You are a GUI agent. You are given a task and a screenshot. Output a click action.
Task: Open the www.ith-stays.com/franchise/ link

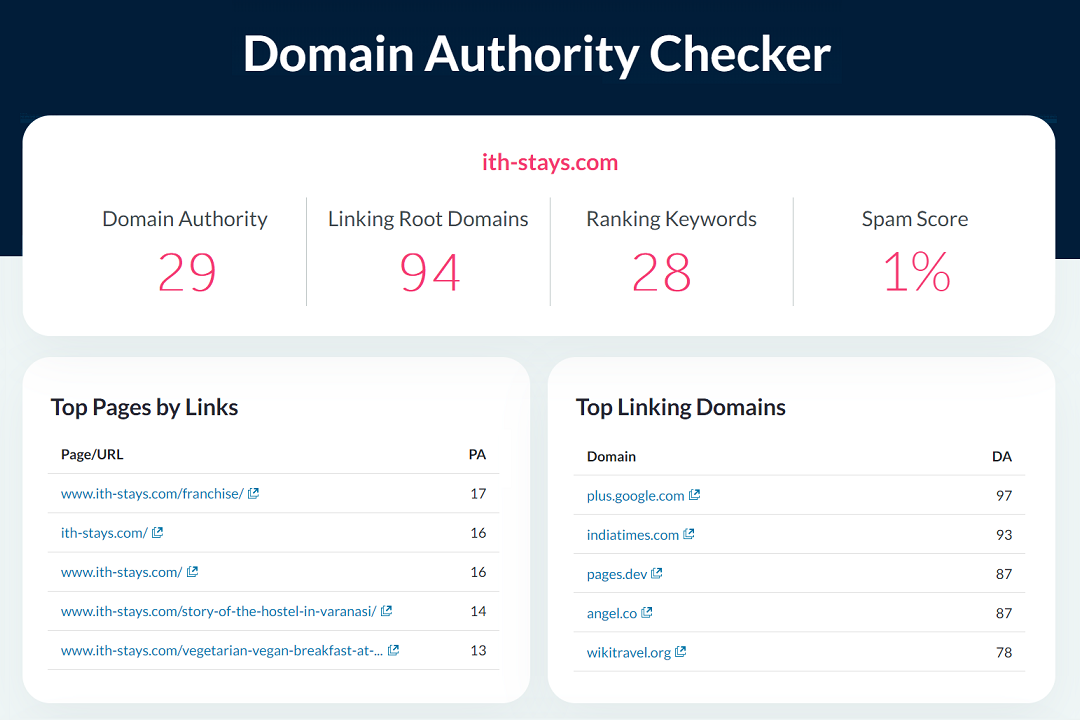point(152,494)
